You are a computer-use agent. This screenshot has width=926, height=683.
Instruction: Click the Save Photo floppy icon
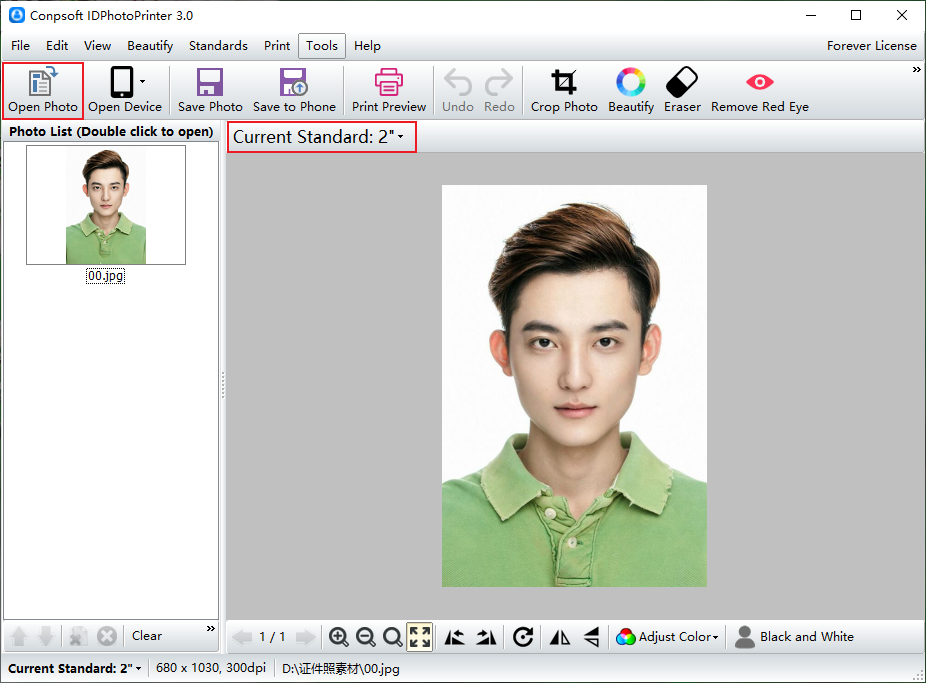pyautogui.click(x=210, y=82)
